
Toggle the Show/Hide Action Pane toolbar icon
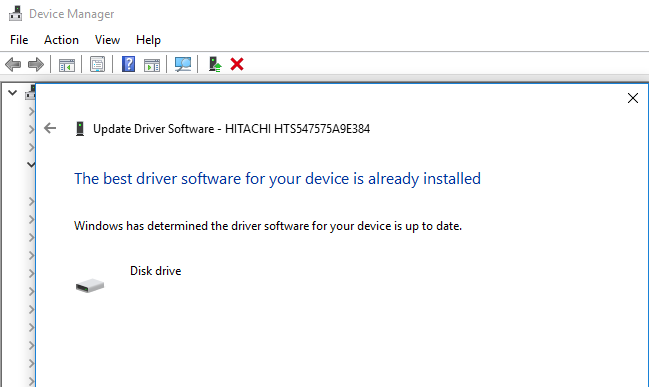(152, 65)
